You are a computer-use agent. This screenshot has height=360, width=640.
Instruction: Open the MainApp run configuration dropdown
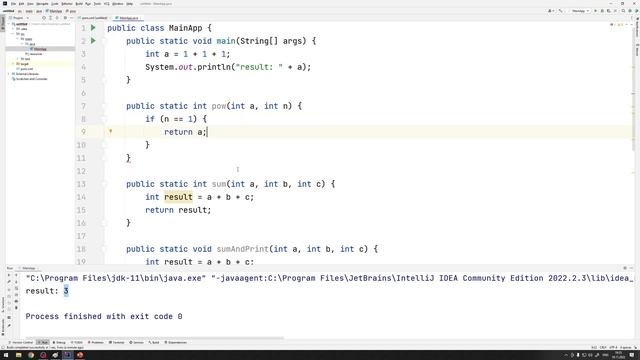(x=580, y=11)
